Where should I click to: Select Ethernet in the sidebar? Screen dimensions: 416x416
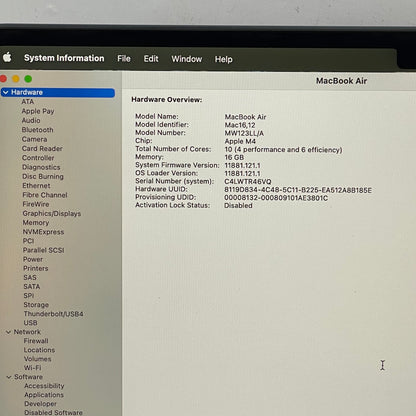click(36, 186)
